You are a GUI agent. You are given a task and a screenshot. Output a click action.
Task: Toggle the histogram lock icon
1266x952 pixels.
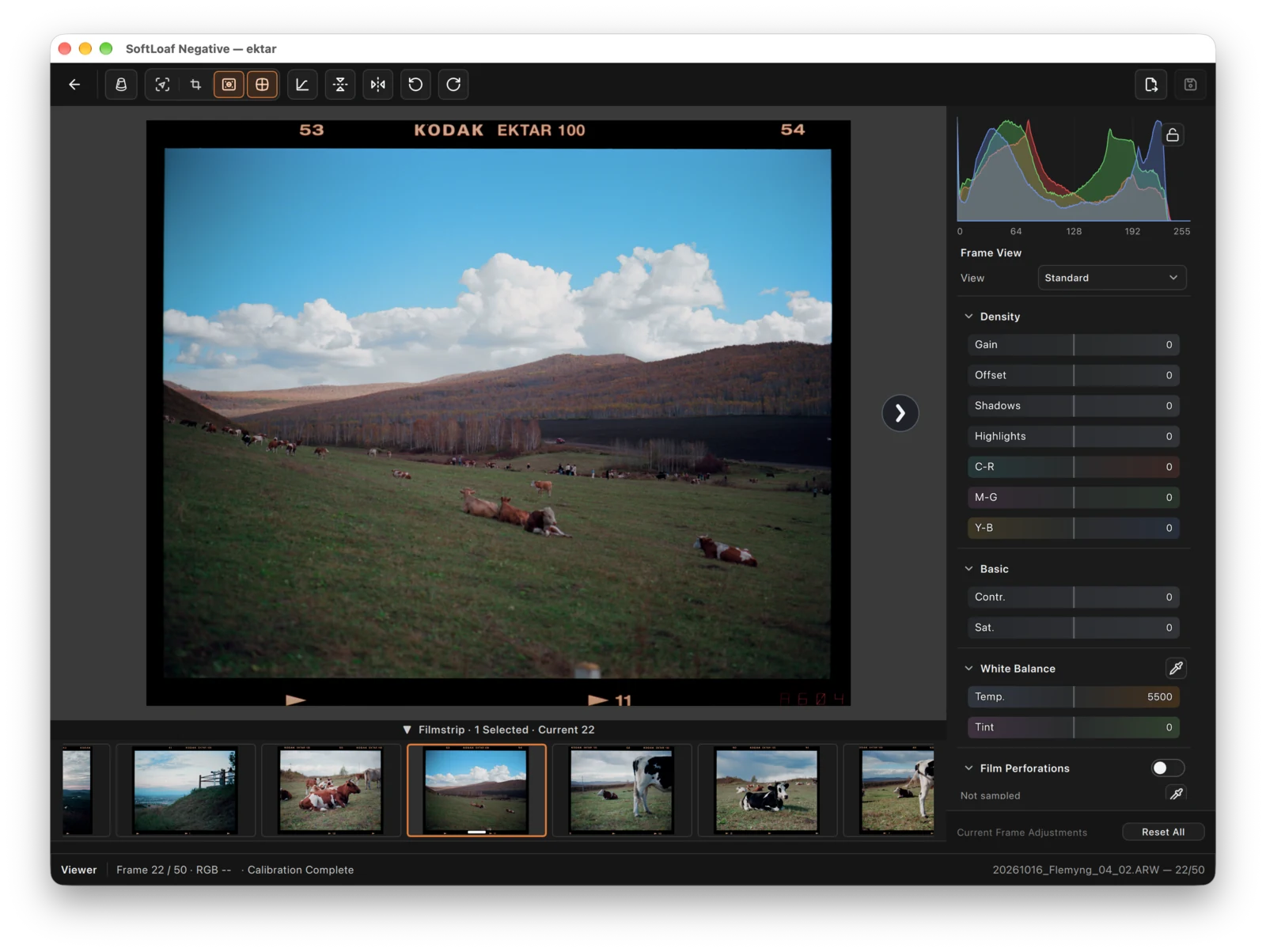click(1173, 135)
